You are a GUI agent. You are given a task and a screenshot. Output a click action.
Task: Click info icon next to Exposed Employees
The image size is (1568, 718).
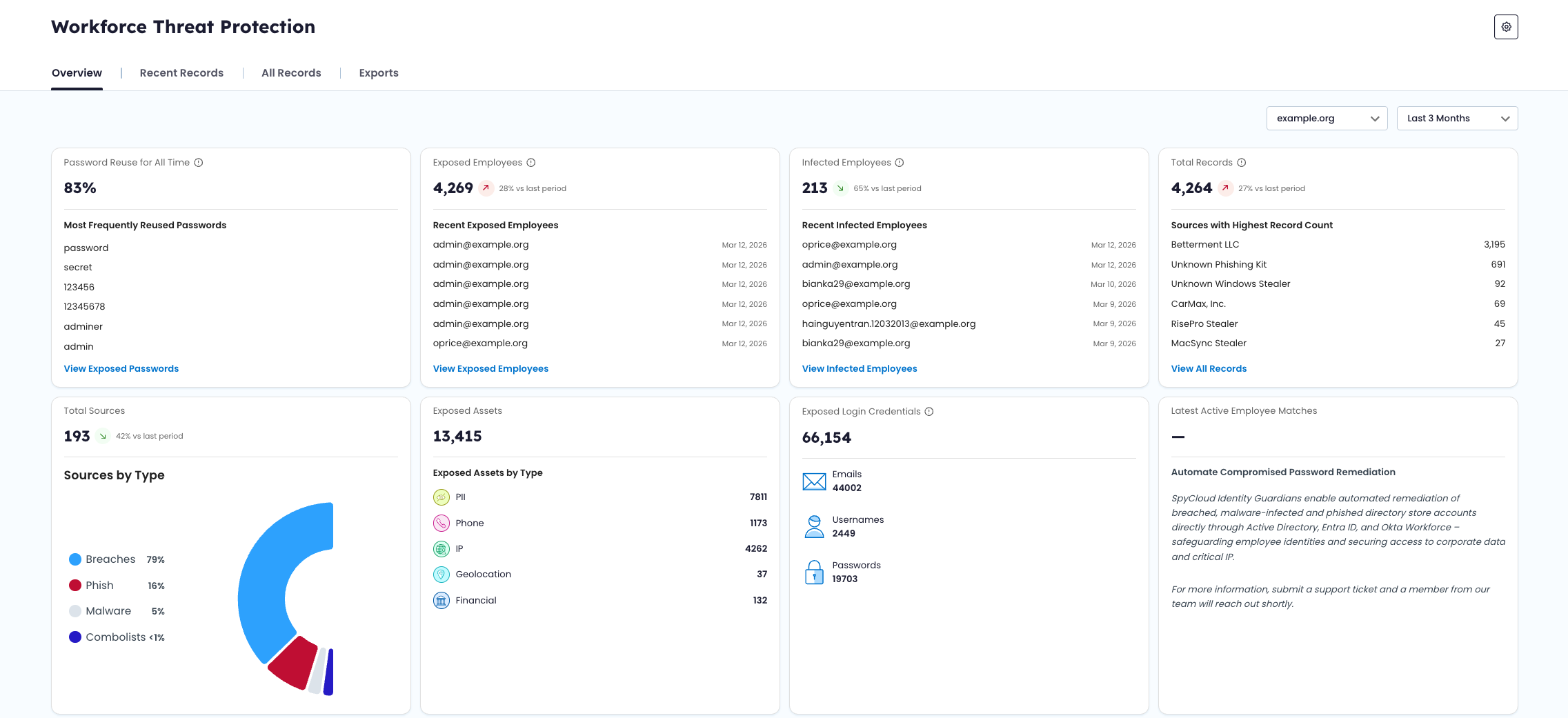(x=531, y=163)
